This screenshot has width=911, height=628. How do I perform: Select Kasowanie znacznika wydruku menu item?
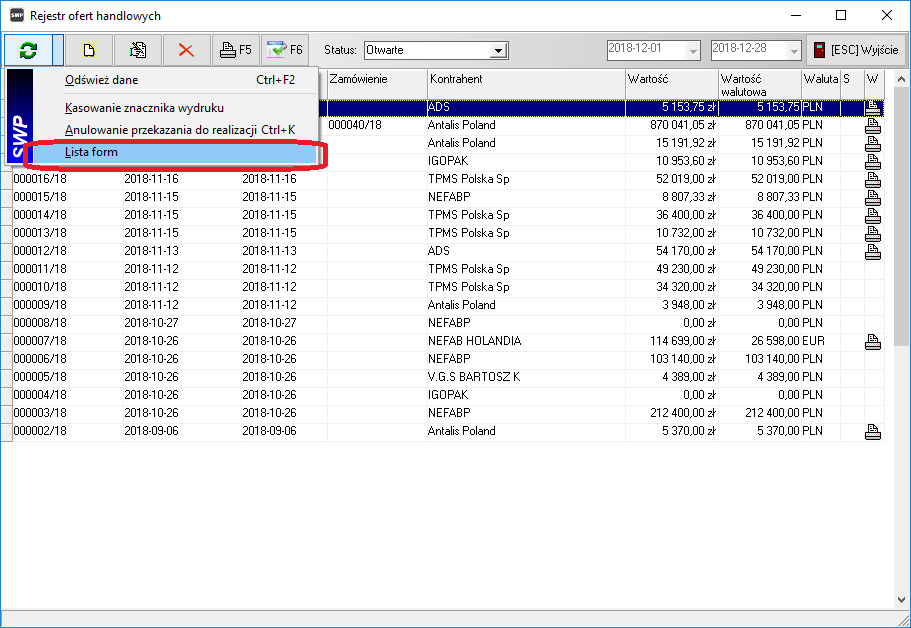[x=144, y=108]
